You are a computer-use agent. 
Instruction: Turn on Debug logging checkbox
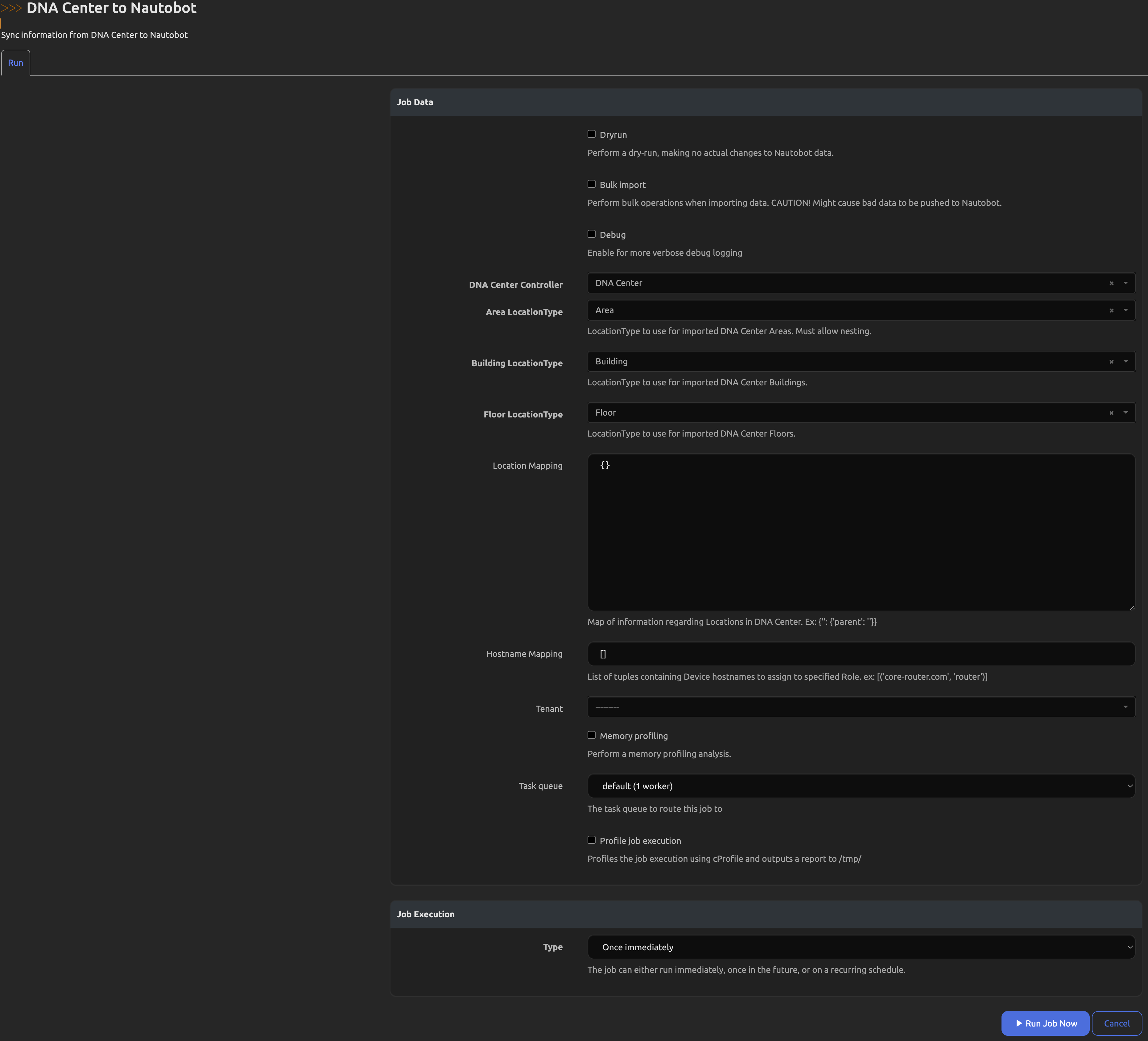[591, 234]
